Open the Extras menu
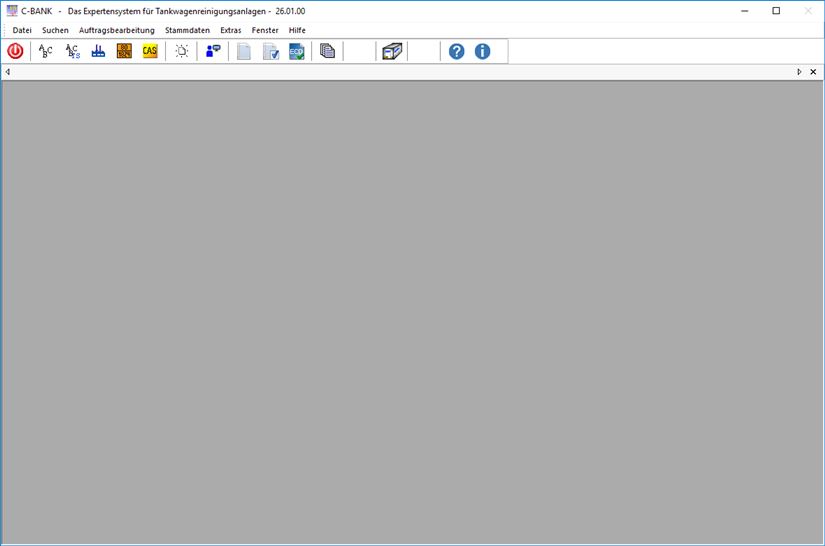 pos(231,30)
